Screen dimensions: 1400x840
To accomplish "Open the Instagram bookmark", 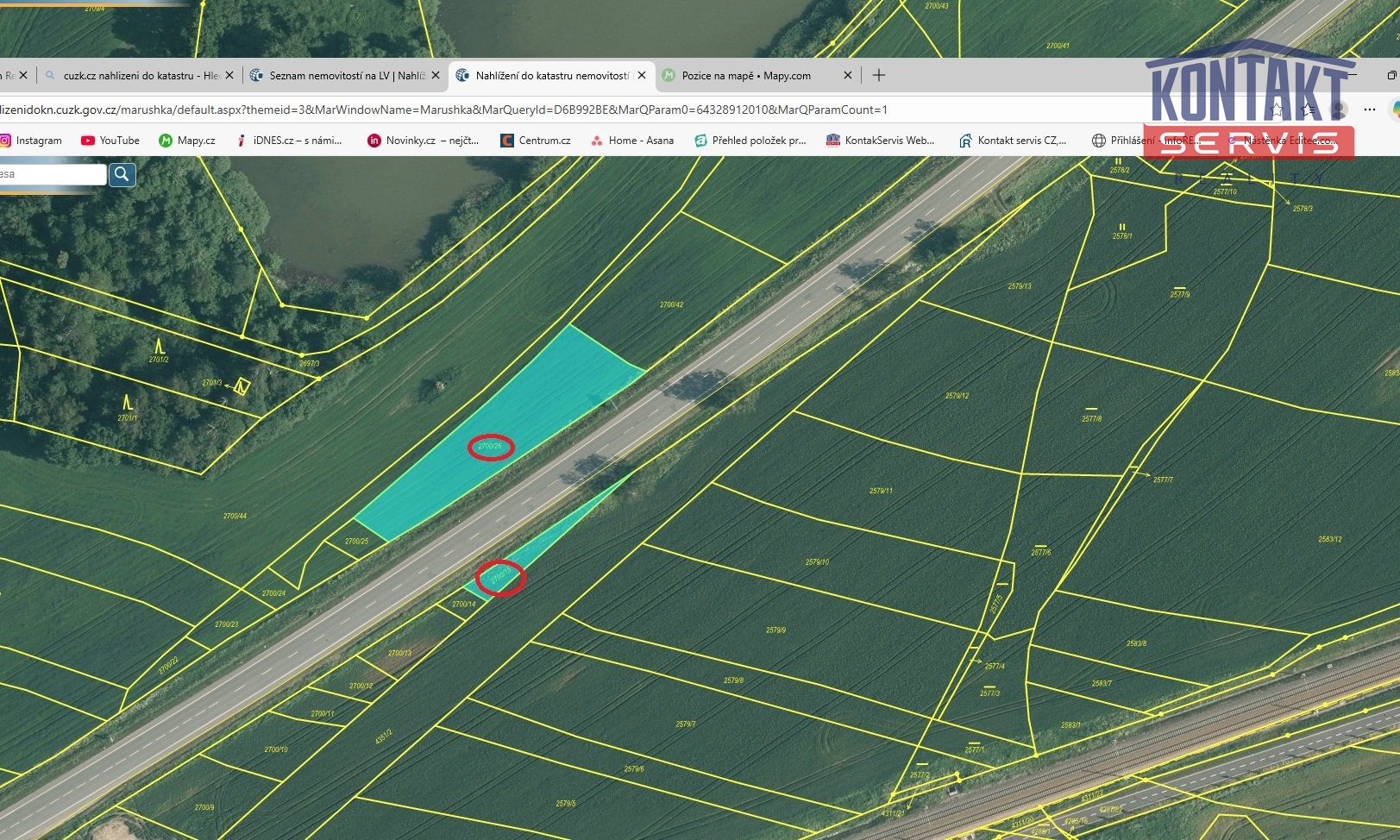I will coord(31,141).
